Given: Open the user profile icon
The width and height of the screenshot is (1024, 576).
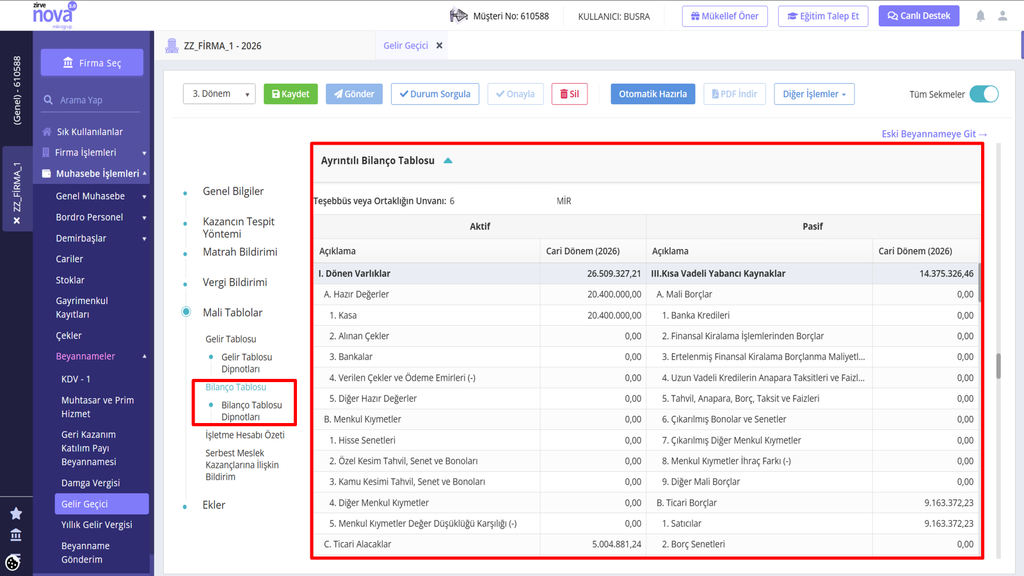Looking at the screenshot, I should tap(1002, 16).
